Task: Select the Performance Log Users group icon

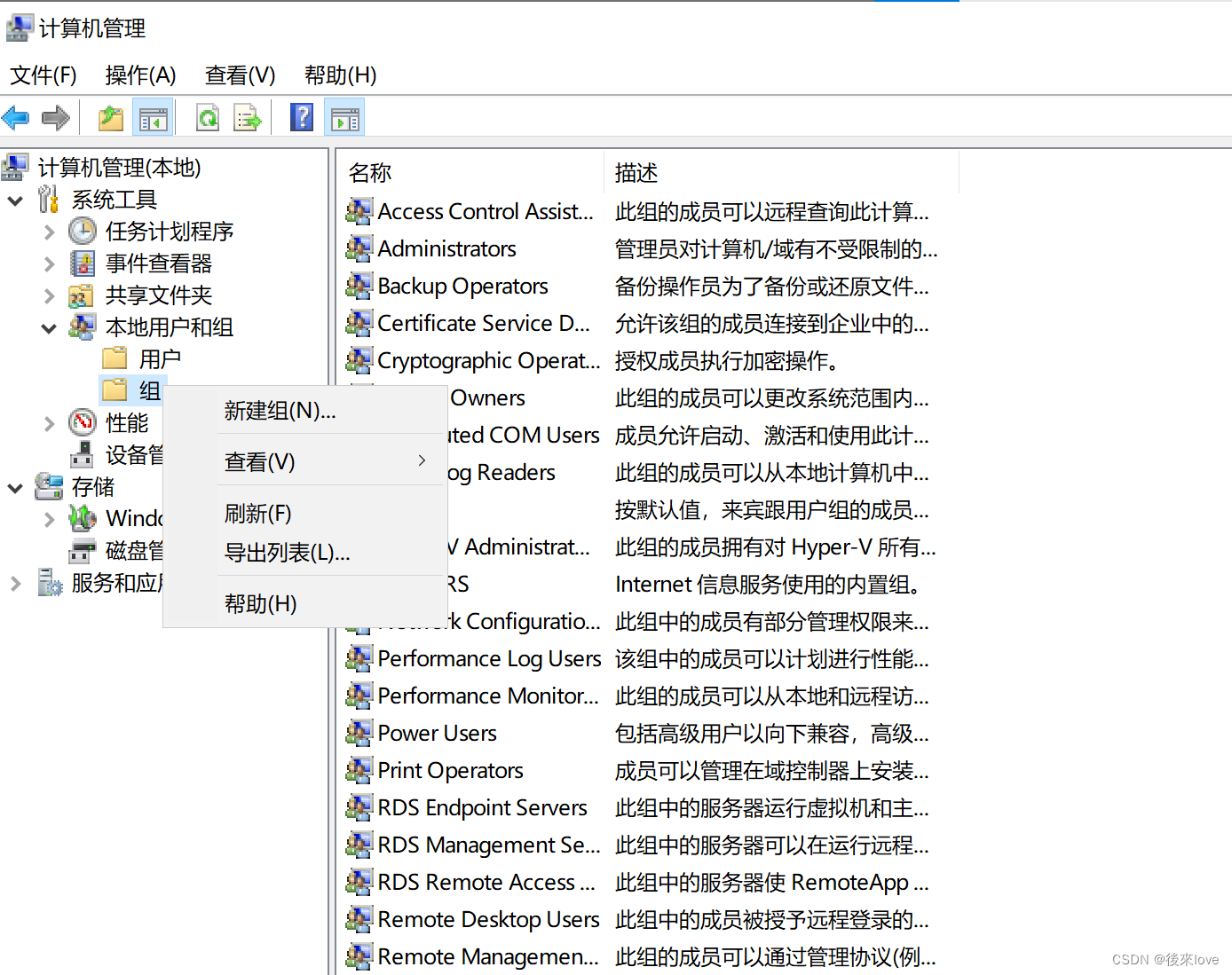Action: (359, 659)
